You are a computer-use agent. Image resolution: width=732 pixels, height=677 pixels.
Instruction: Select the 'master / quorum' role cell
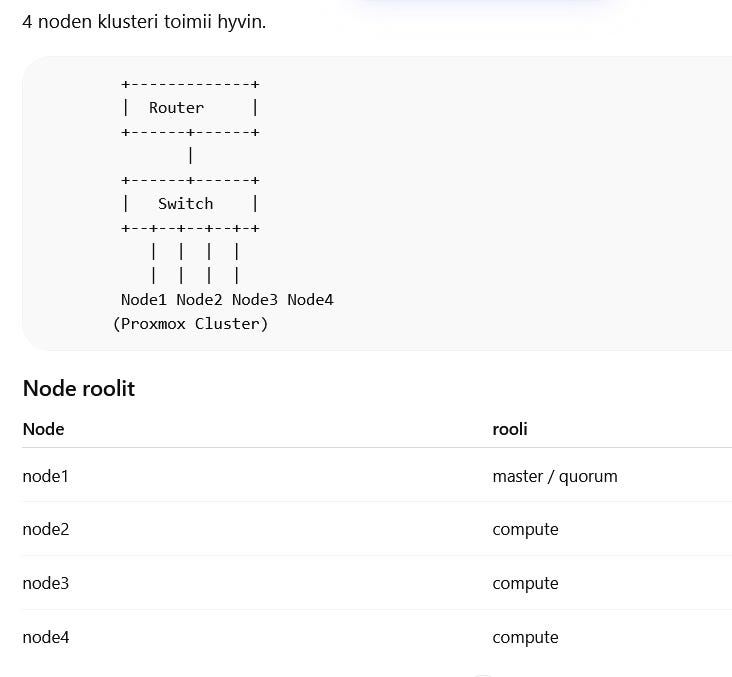pyautogui.click(x=555, y=476)
